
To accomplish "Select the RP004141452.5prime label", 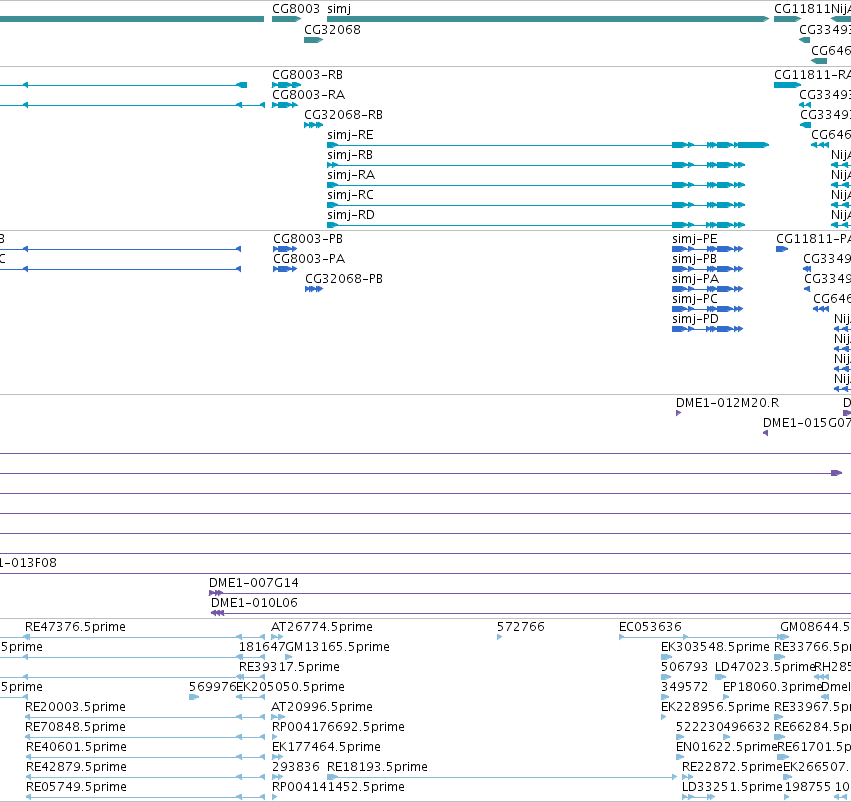I will click(x=338, y=787).
